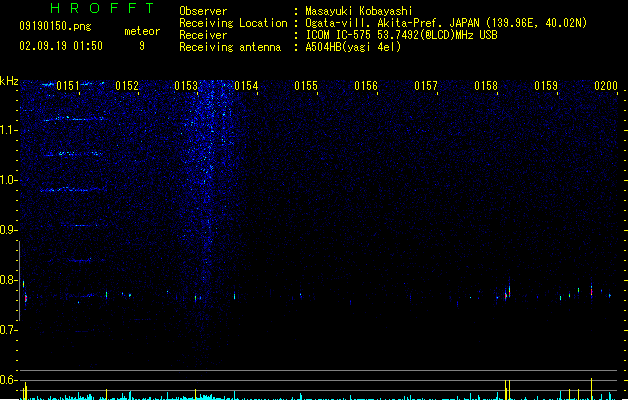The width and height of the screenshot is (629, 400).
Task: Click the 0159 time marker
Action: 546,86
